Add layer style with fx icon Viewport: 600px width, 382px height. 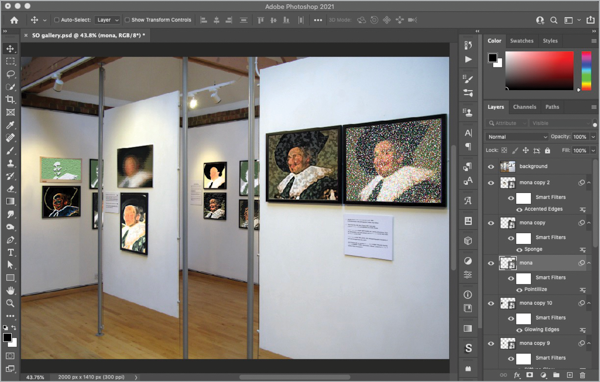tap(517, 375)
